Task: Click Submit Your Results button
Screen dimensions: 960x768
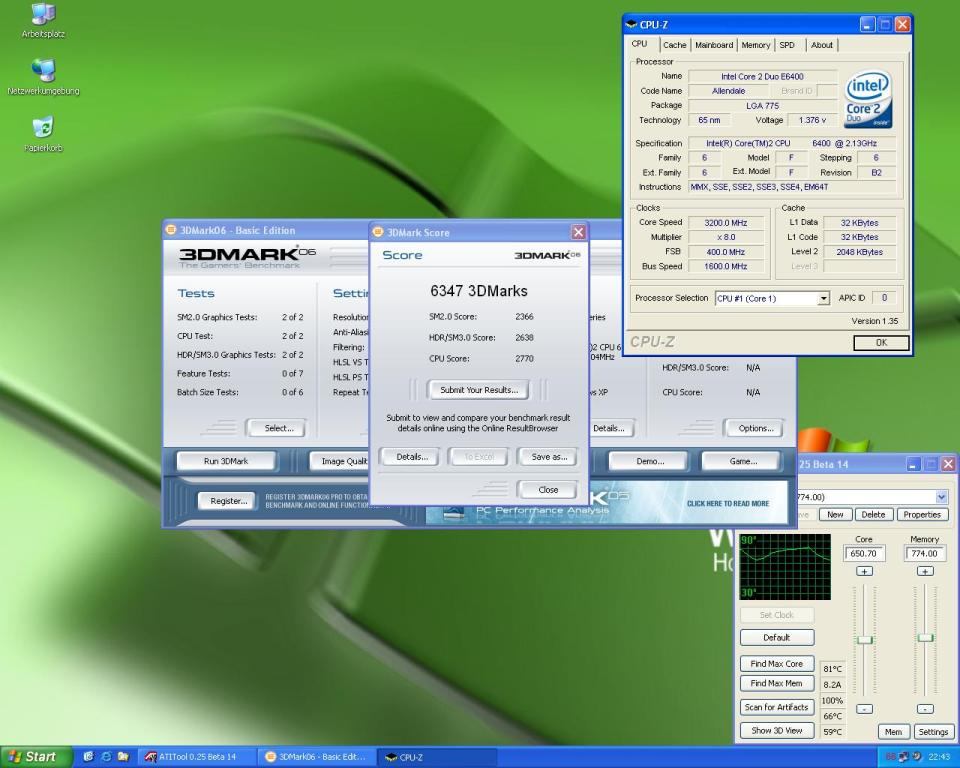Action: pyautogui.click(x=479, y=390)
